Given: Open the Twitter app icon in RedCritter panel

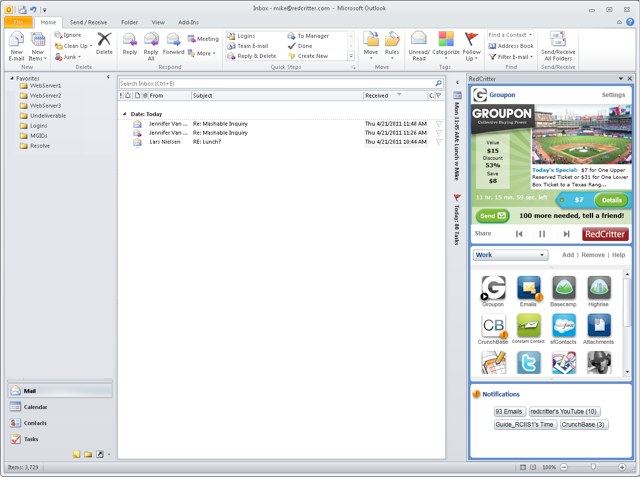Looking at the screenshot, I should (528, 362).
